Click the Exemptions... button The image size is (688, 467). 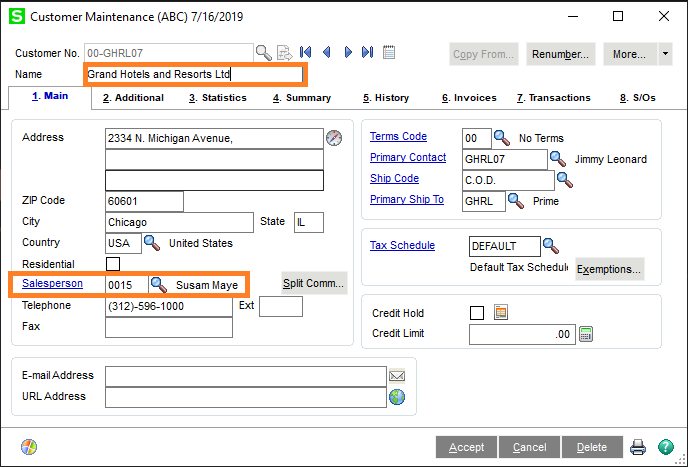click(x=609, y=269)
